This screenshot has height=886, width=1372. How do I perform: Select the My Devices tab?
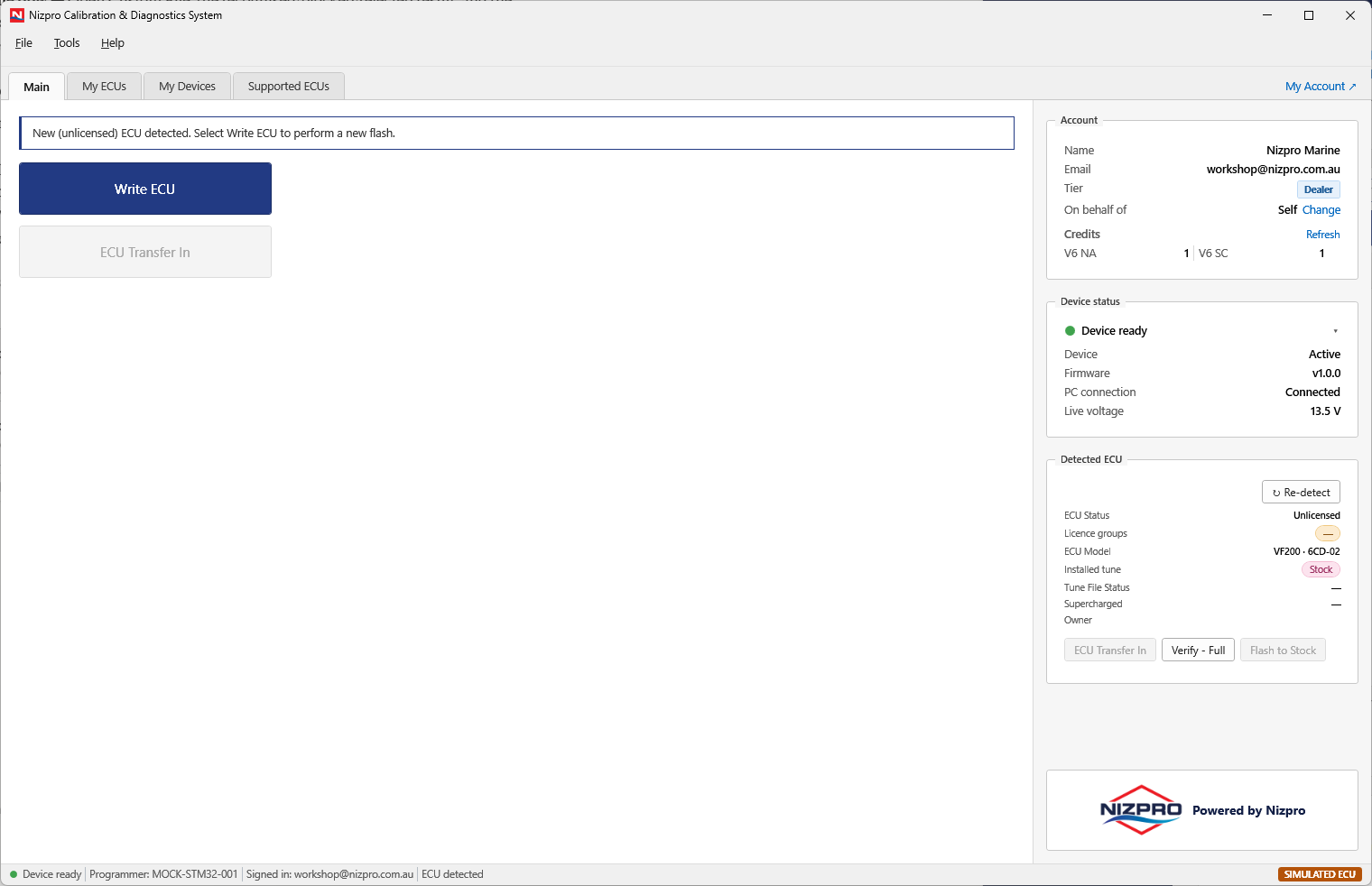187,87
